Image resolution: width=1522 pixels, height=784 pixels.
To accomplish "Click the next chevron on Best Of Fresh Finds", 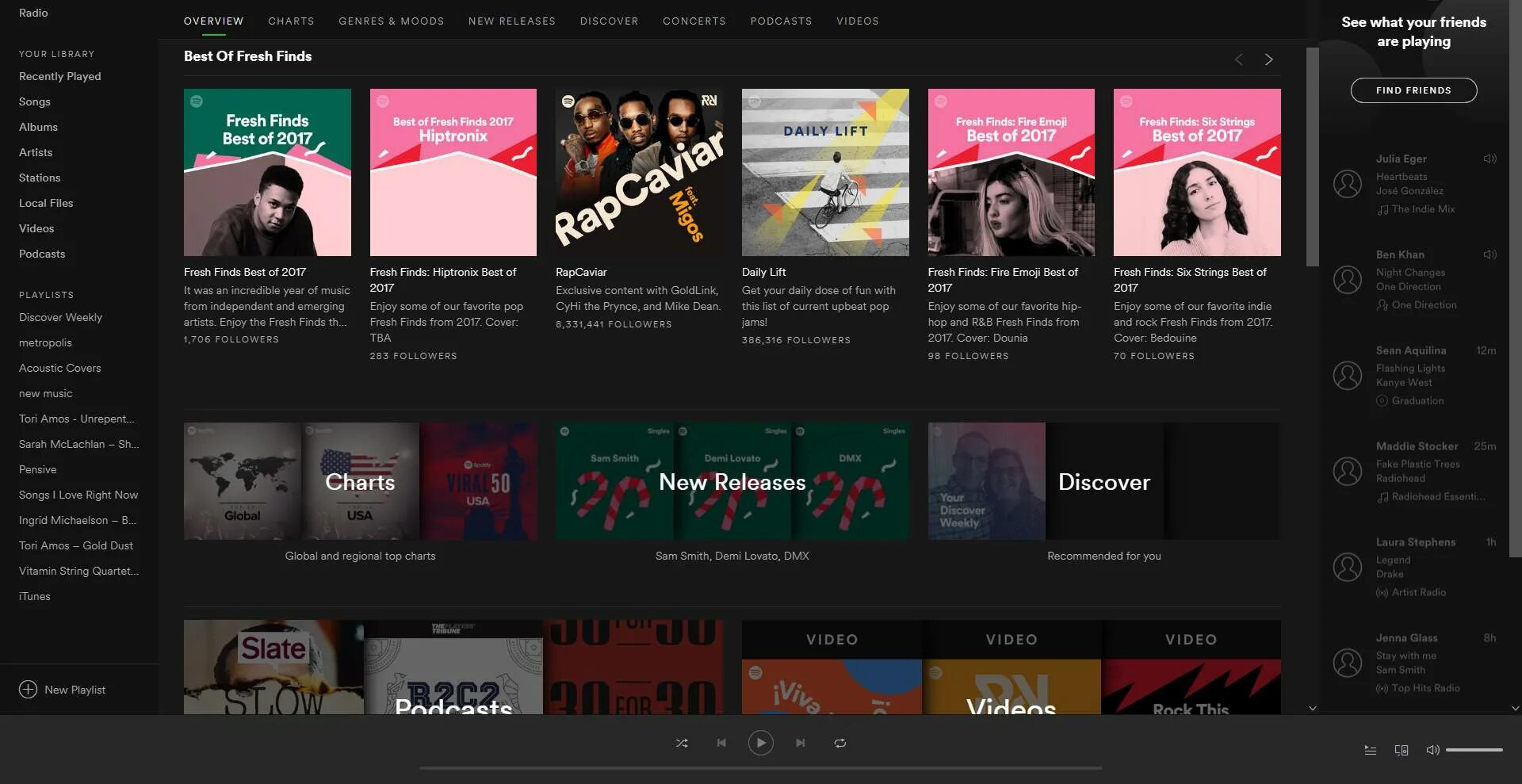I will (1268, 59).
